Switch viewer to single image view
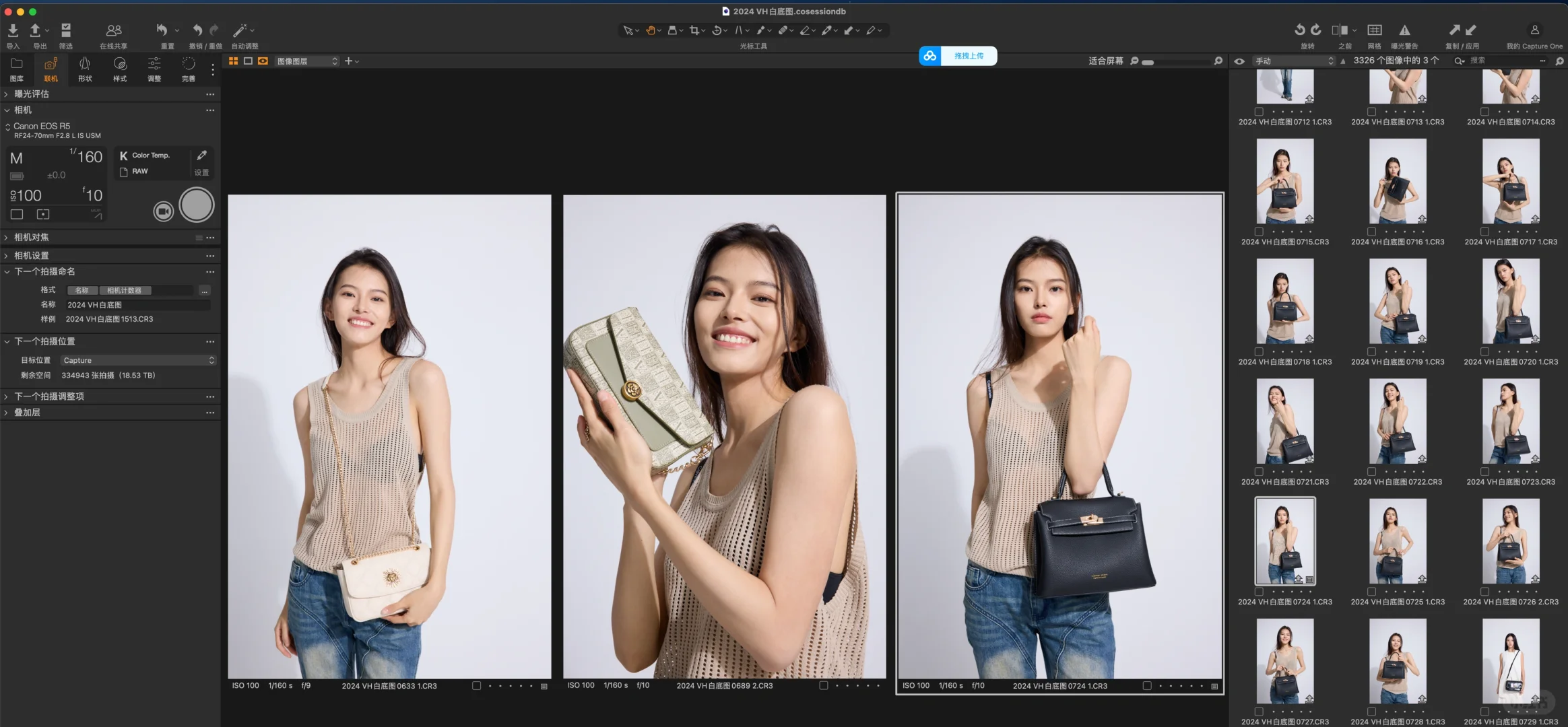The height and width of the screenshot is (727, 1568). coord(248,61)
